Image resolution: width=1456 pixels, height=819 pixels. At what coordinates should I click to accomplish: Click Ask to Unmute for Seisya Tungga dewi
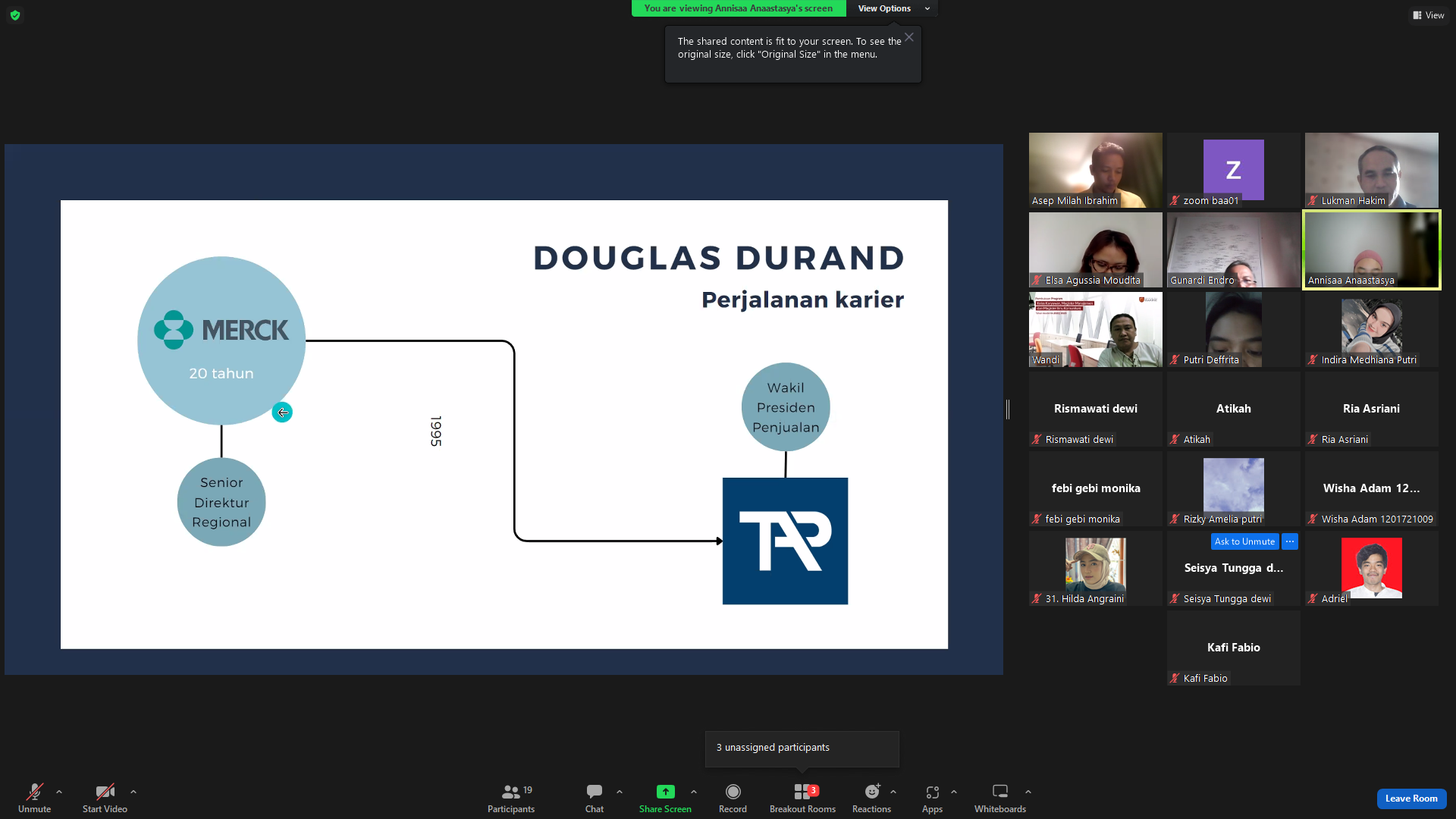tap(1244, 541)
